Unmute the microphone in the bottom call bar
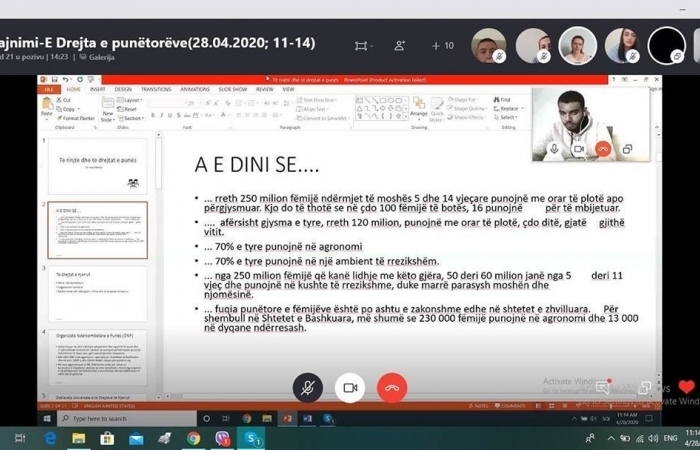Viewport: 700px width, 450px height. (307, 388)
